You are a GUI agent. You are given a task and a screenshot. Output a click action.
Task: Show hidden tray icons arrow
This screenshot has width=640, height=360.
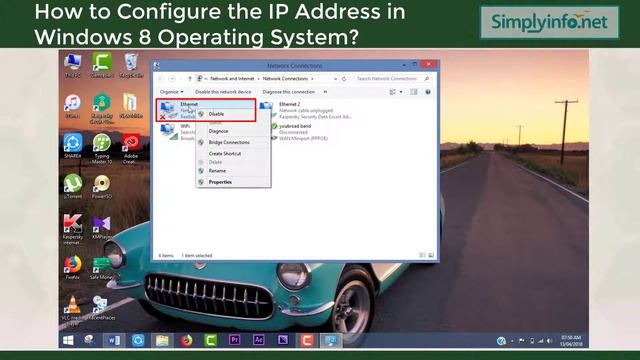click(512, 340)
